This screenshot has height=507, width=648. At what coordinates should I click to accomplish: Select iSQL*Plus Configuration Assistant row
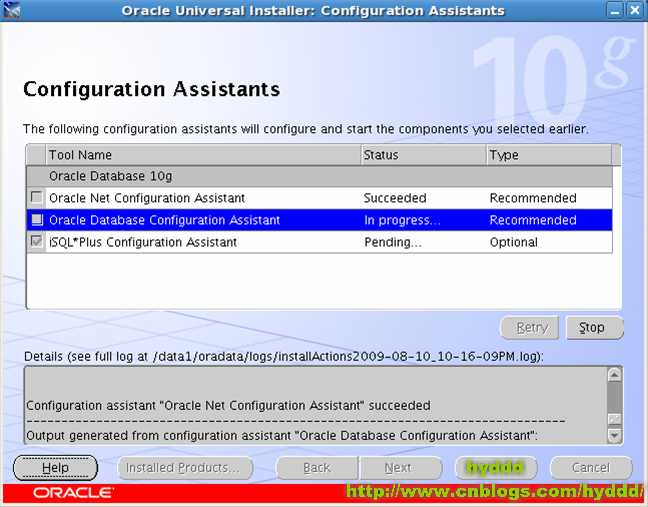click(x=319, y=242)
